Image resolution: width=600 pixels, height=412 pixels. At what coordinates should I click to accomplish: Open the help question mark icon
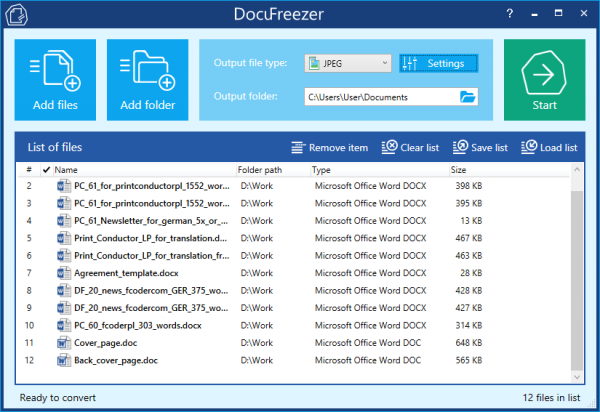(x=509, y=14)
